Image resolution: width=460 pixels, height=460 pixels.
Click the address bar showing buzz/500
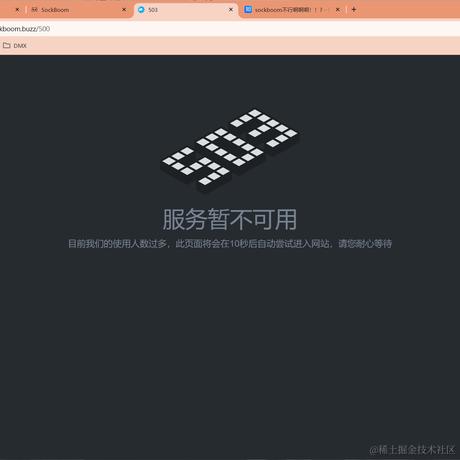coord(230,29)
